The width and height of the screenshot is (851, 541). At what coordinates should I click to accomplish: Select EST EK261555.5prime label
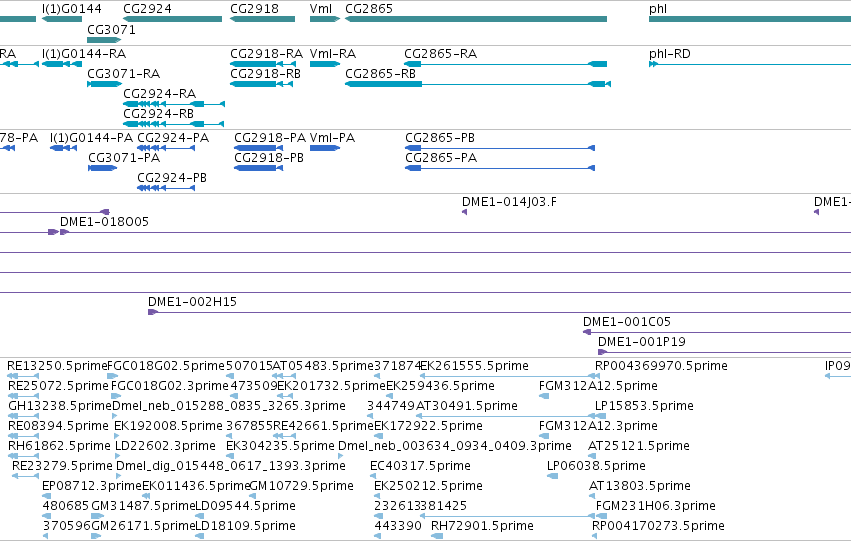474,366
